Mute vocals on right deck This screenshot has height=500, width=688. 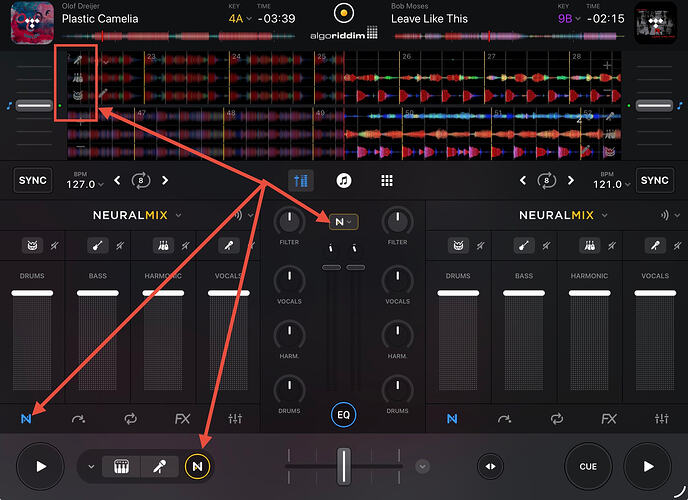678,246
